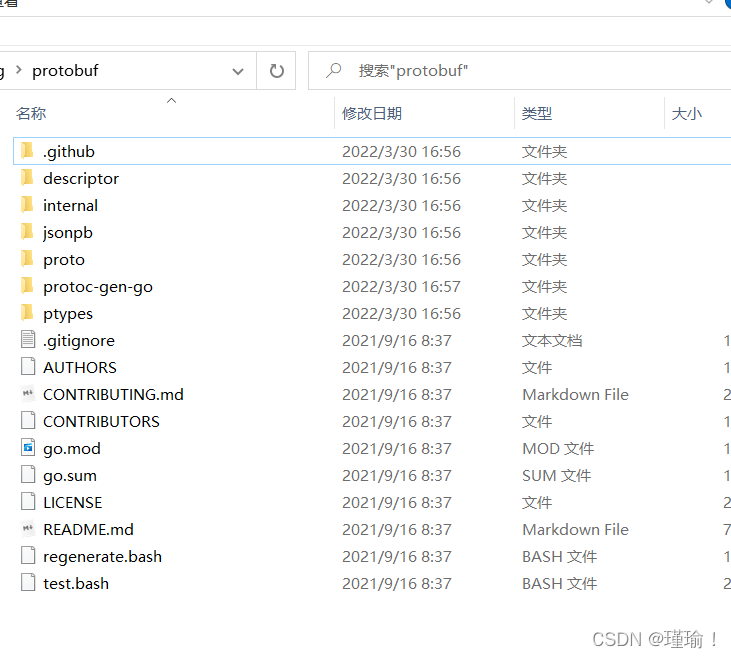Click the CONTRIBUTING.md markdown icon
The image size is (731, 658).
(x=28, y=394)
